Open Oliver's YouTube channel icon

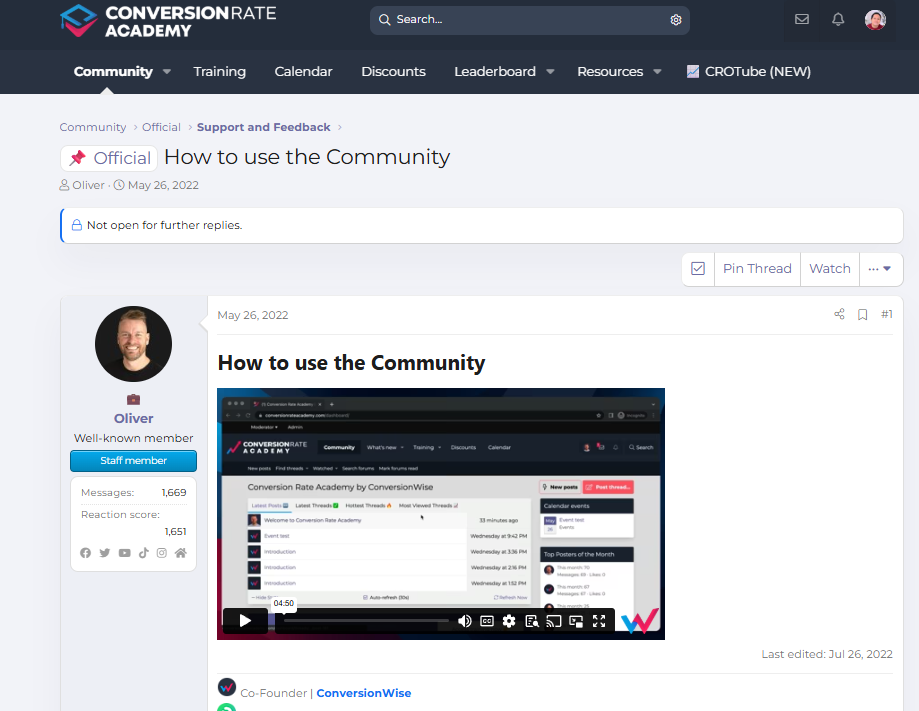coord(124,553)
